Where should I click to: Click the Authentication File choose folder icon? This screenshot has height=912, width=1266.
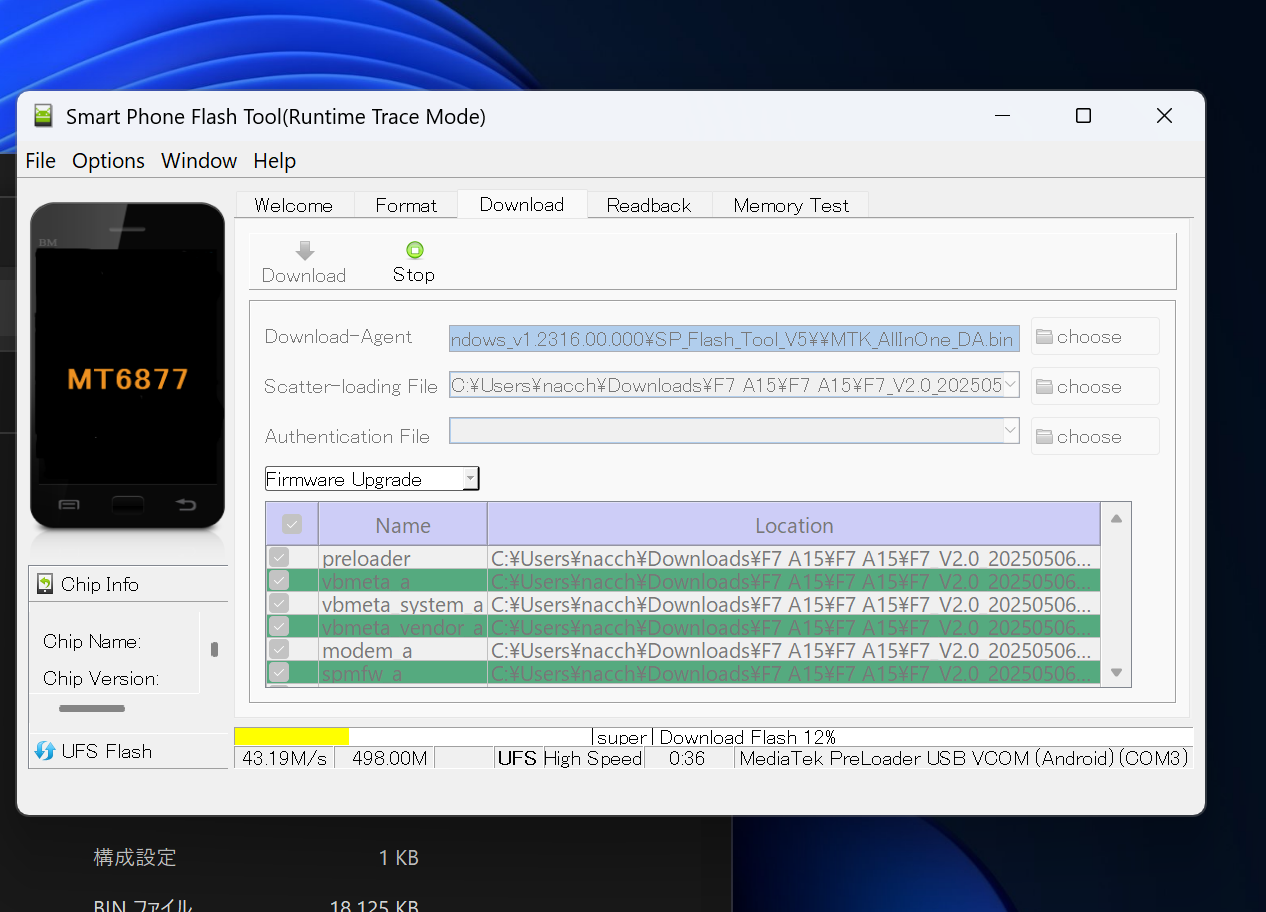[x=1044, y=437]
